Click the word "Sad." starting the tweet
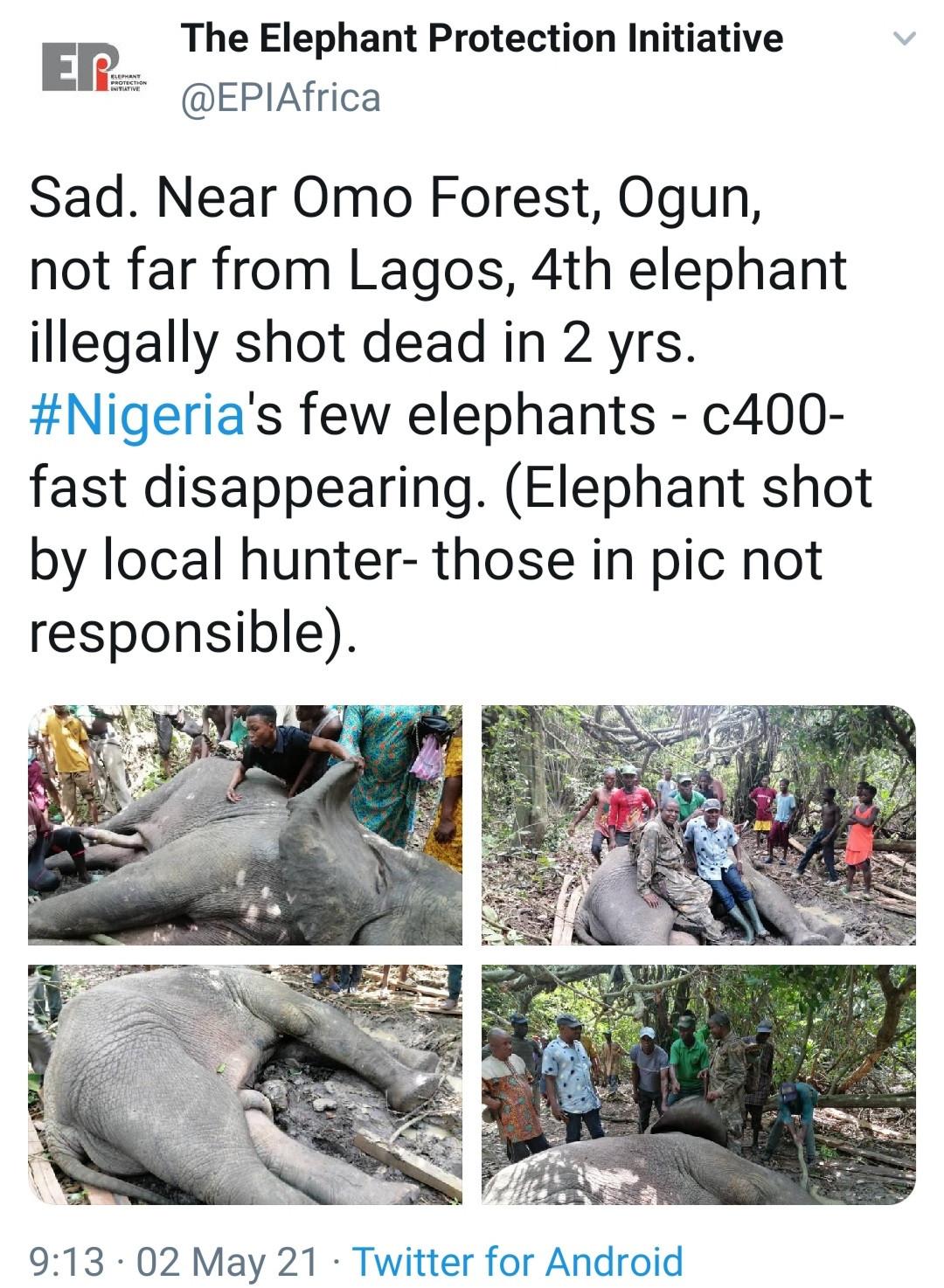 [x=80, y=199]
